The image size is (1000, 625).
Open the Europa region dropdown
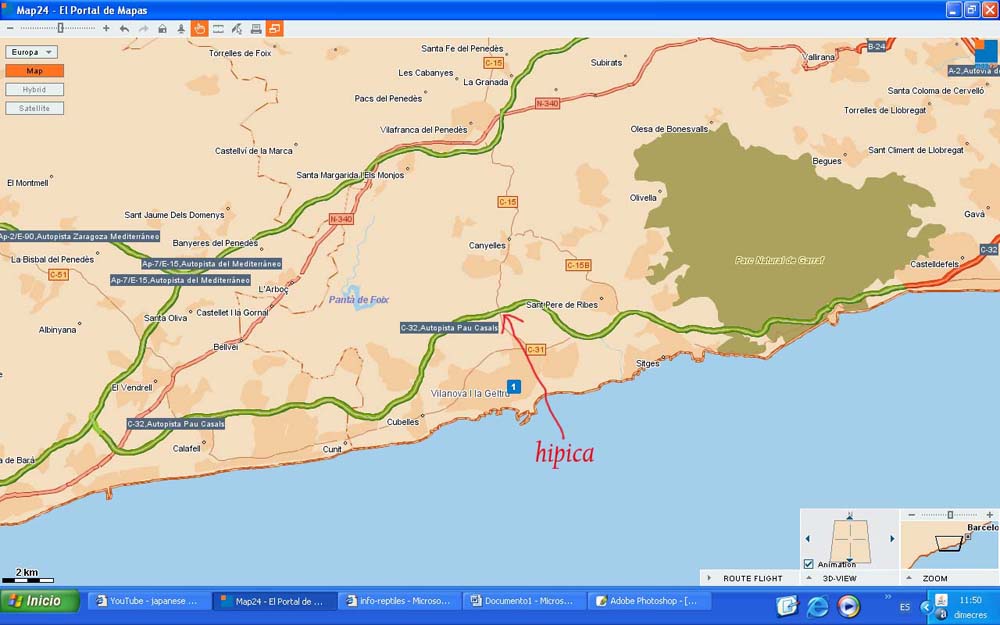(x=33, y=52)
